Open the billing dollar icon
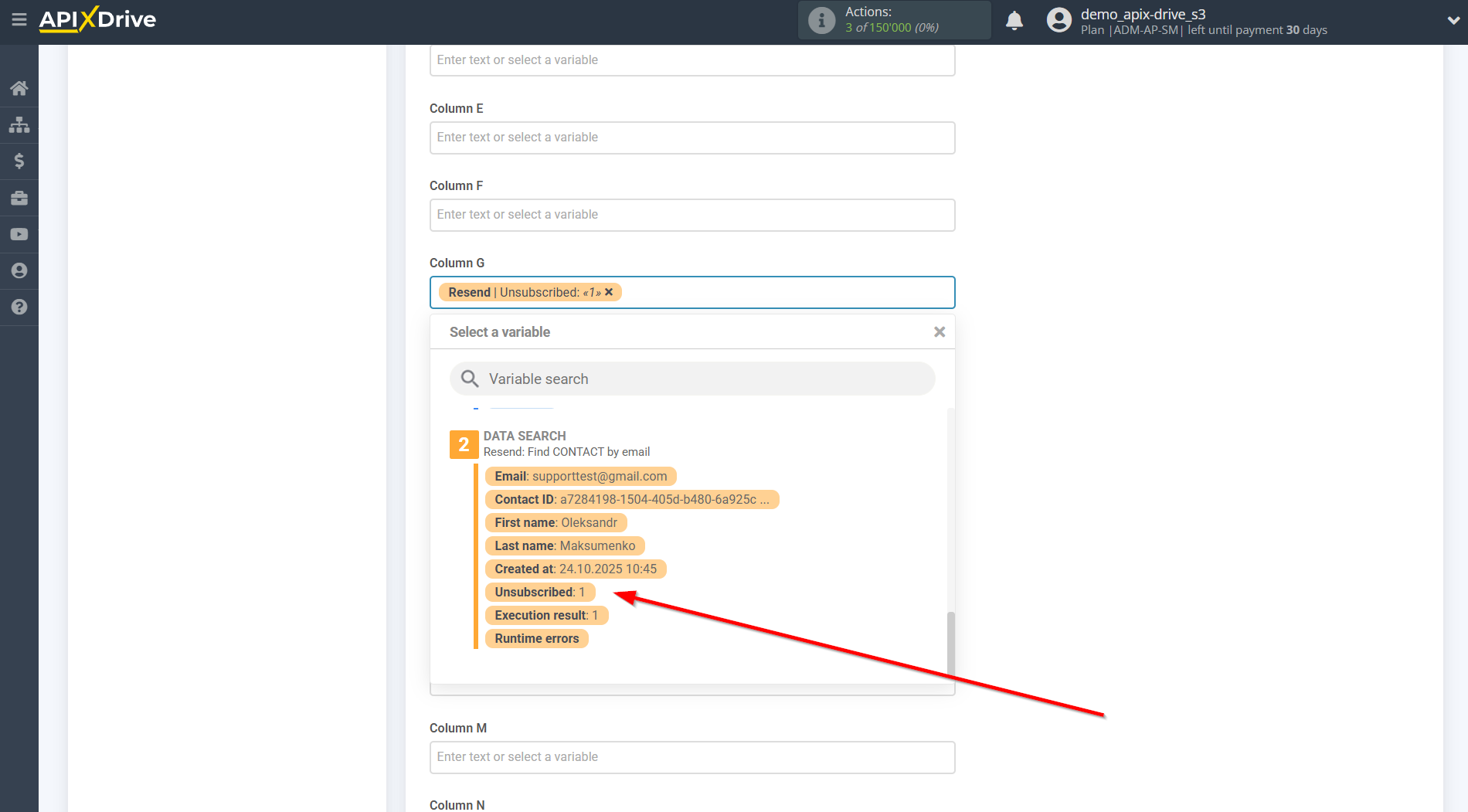The width and height of the screenshot is (1468, 812). pos(19,161)
